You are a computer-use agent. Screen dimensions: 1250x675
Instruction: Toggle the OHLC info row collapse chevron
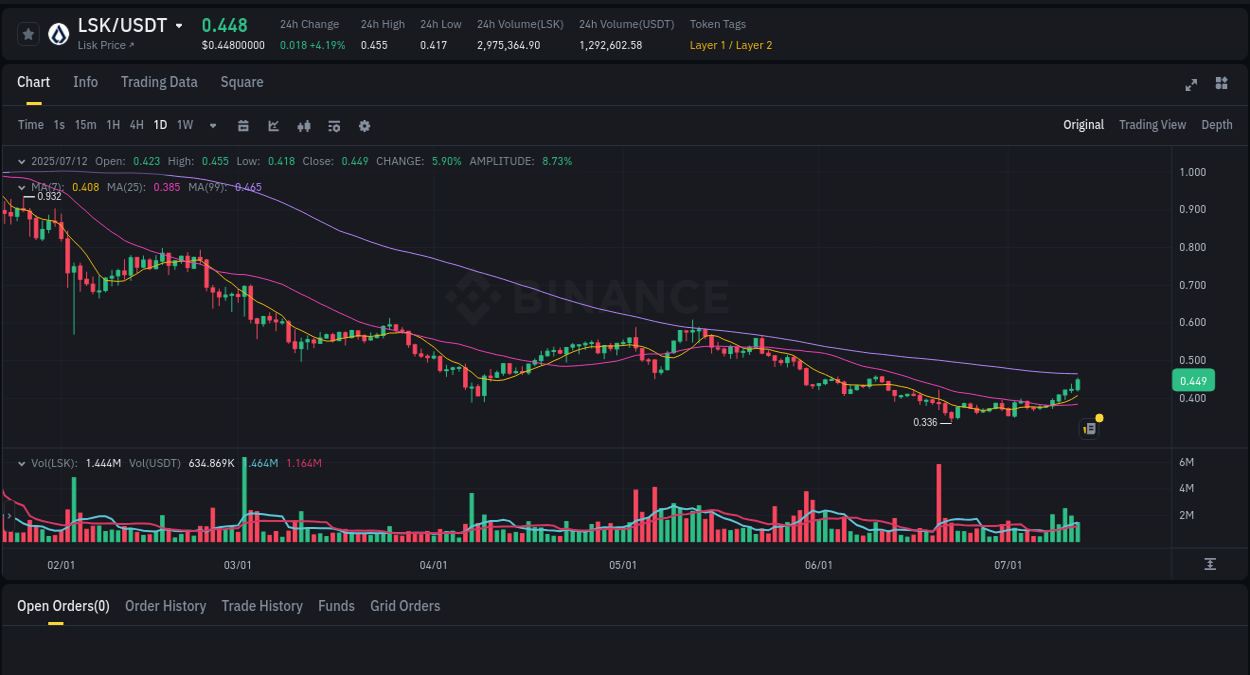point(21,160)
